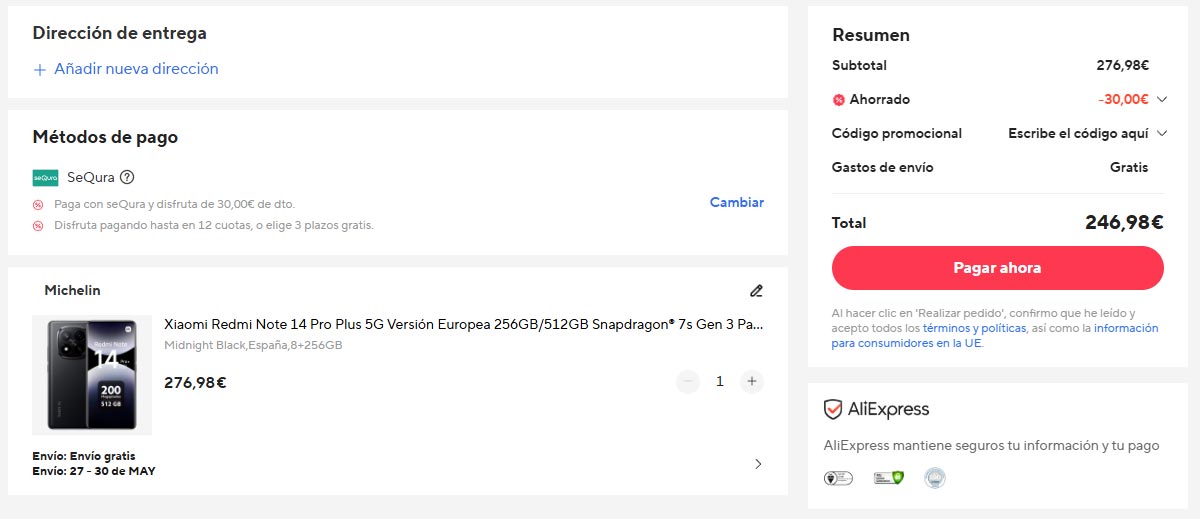
Task: Open the SeQura help question mark
Action: pos(127,178)
